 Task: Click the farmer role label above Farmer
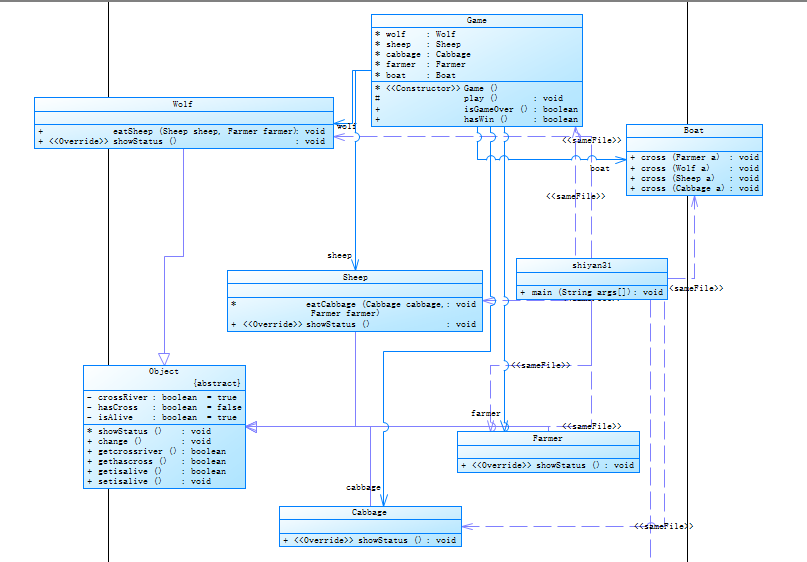[485, 413]
